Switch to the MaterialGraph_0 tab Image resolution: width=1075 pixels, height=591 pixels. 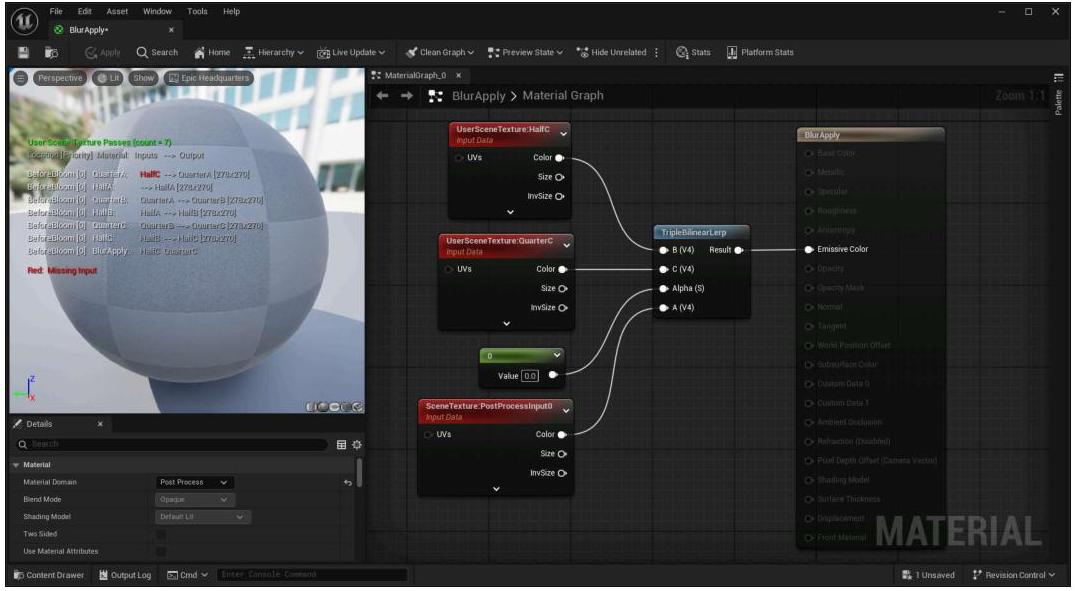410,75
